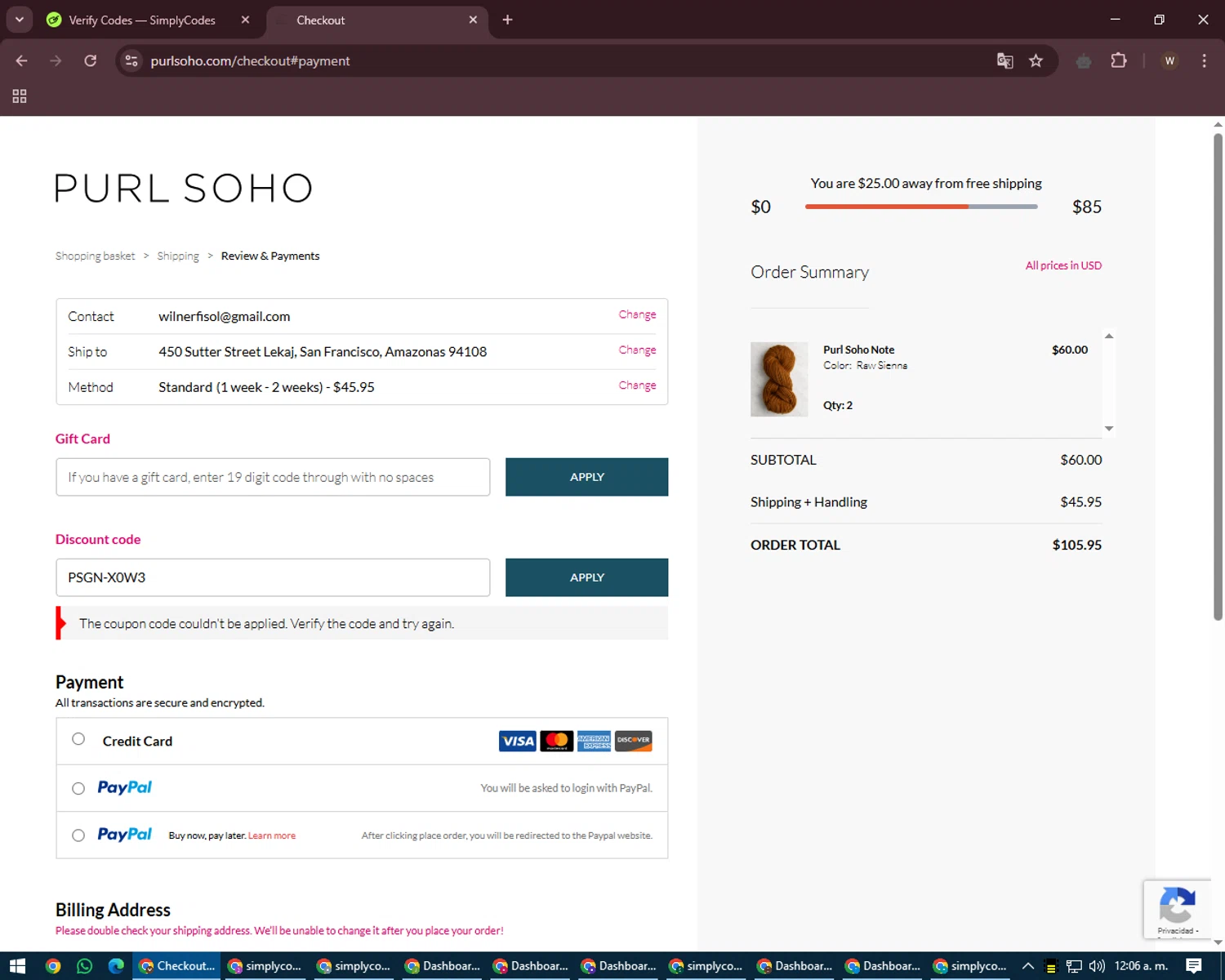The width and height of the screenshot is (1225, 980).
Task: Go back to previous page
Action: click(x=22, y=60)
